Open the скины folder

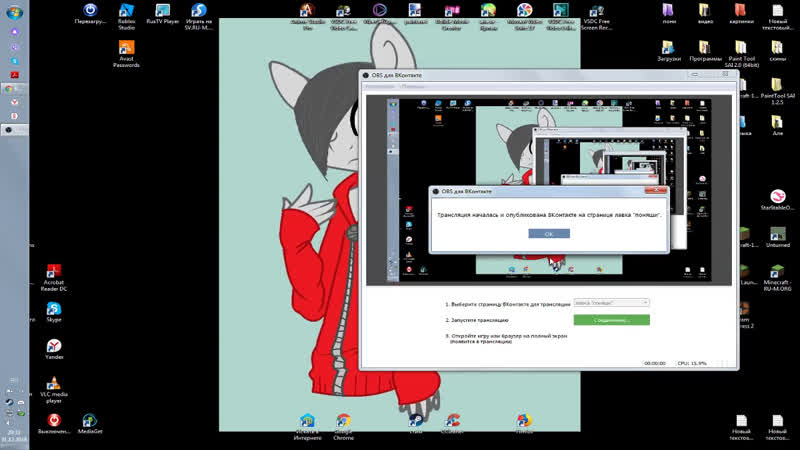[777, 51]
